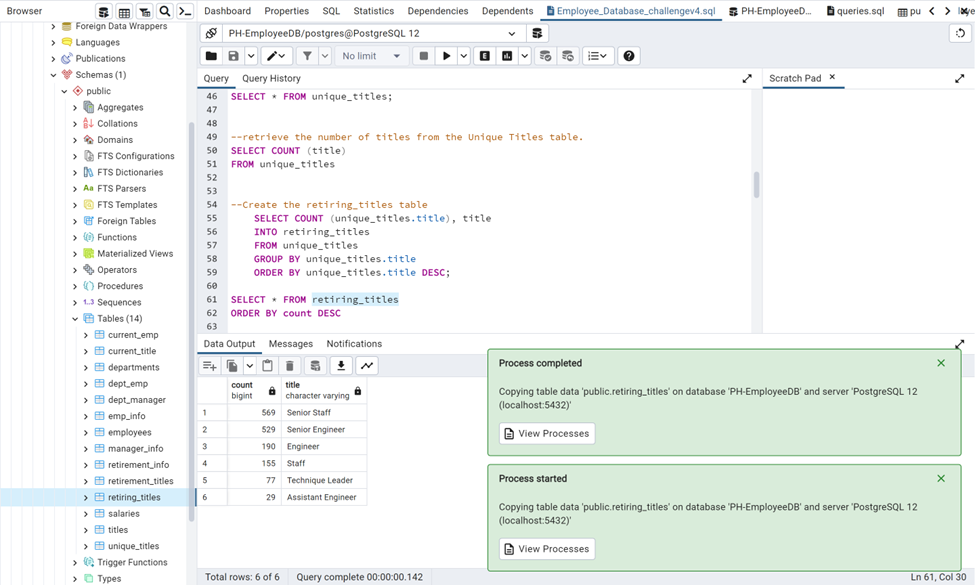The height and width of the screenshot is (585, 975).
Task: Refresh the database connection
Action: click(x=961, y=33)
